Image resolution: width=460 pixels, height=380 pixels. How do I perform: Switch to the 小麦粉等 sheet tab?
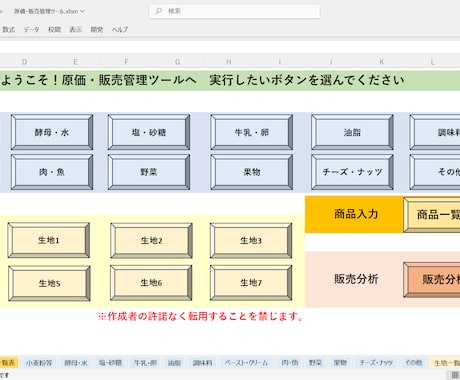pyautogui.click(x=39, y=363)
